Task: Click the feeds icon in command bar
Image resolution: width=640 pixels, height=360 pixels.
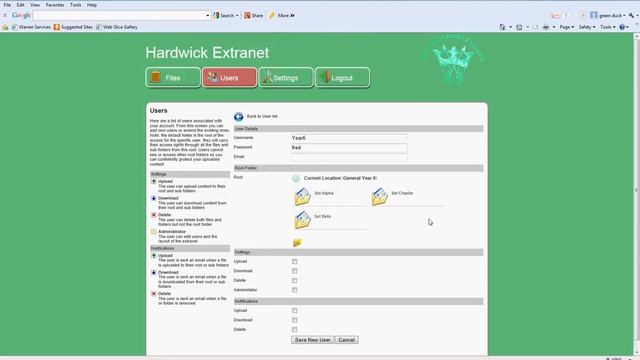Action: point(519,27)
